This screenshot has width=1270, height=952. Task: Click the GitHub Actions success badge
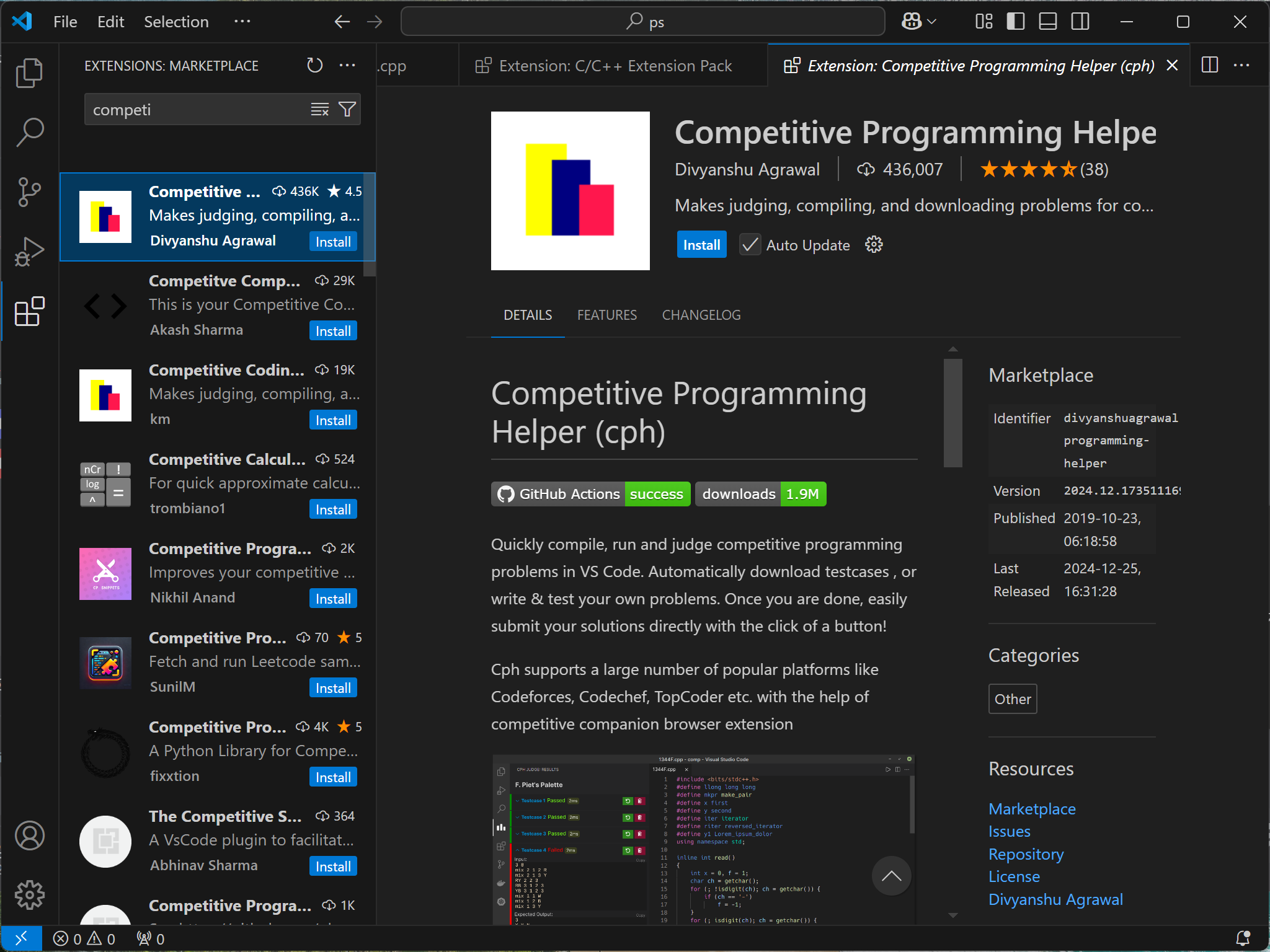click(591, 494)
